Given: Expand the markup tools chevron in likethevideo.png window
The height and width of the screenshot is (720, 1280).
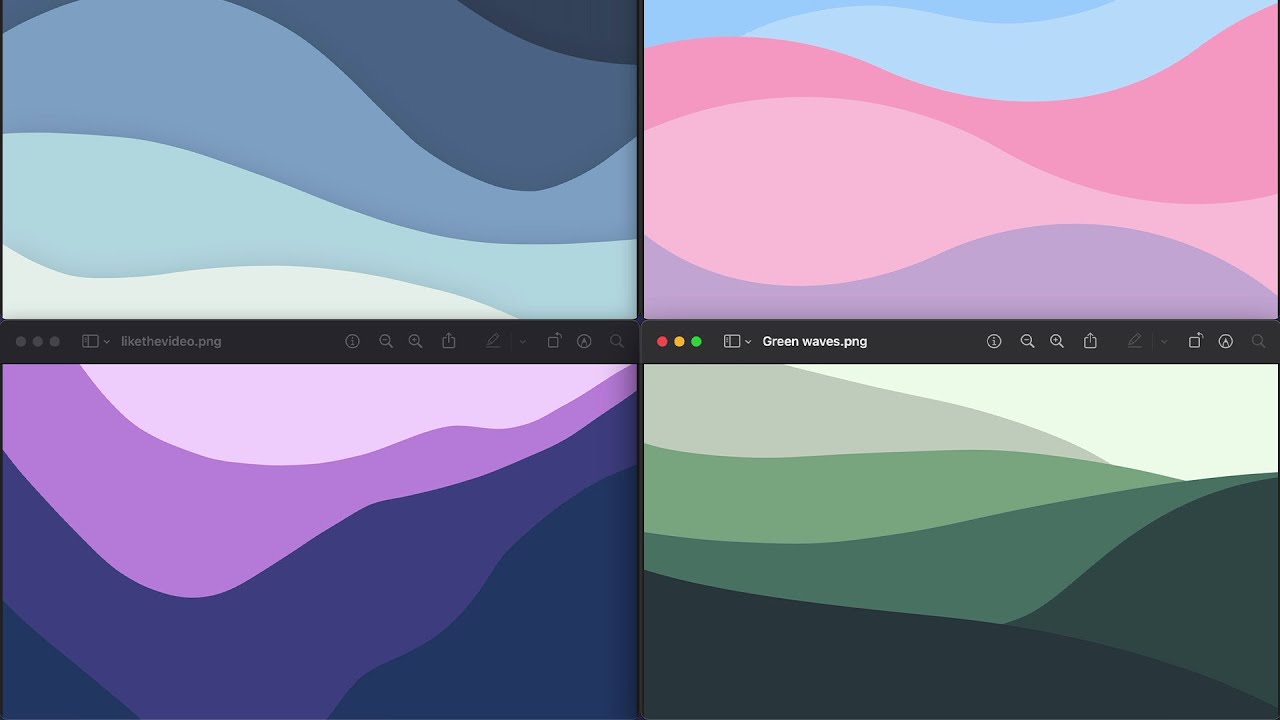Looking at the screenshot, I should (522, 341).
